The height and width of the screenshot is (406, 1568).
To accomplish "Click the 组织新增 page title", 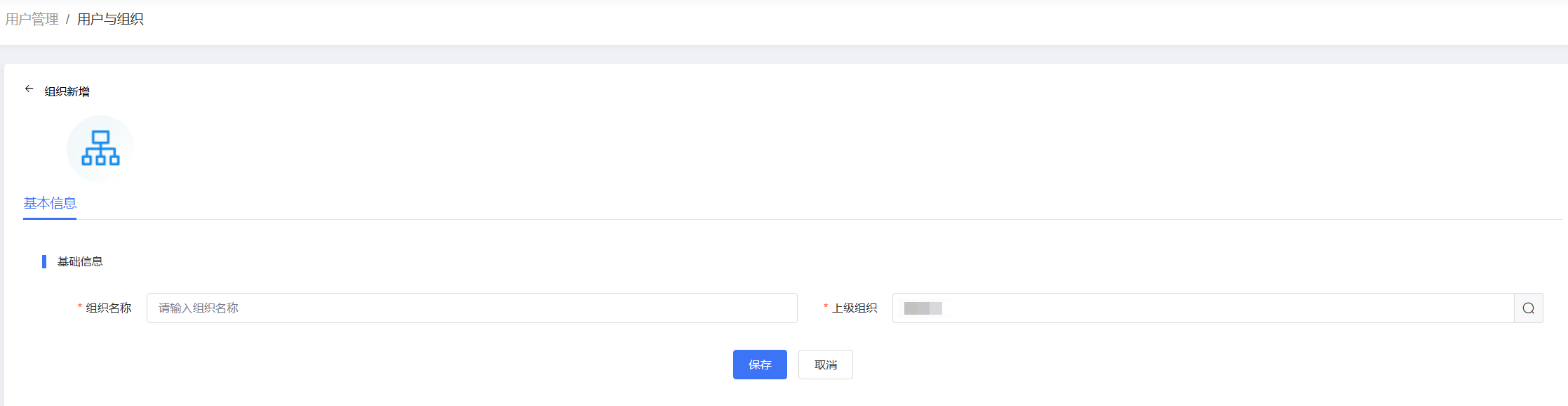I will pos(67,91).
